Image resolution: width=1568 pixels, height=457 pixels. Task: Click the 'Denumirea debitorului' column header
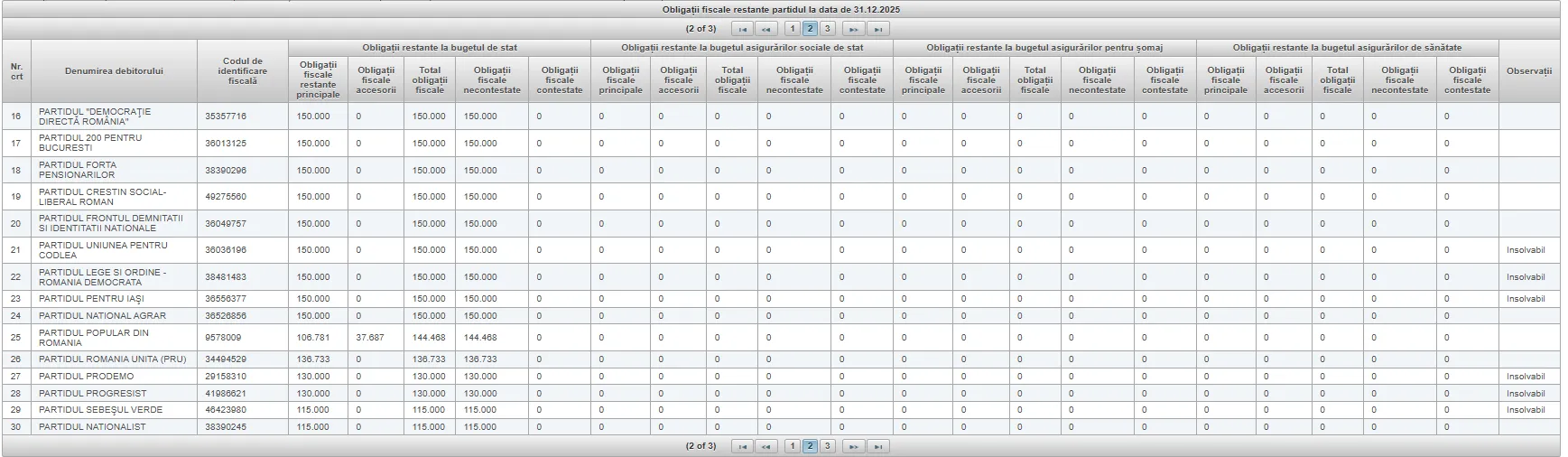(x=114, y=71)
